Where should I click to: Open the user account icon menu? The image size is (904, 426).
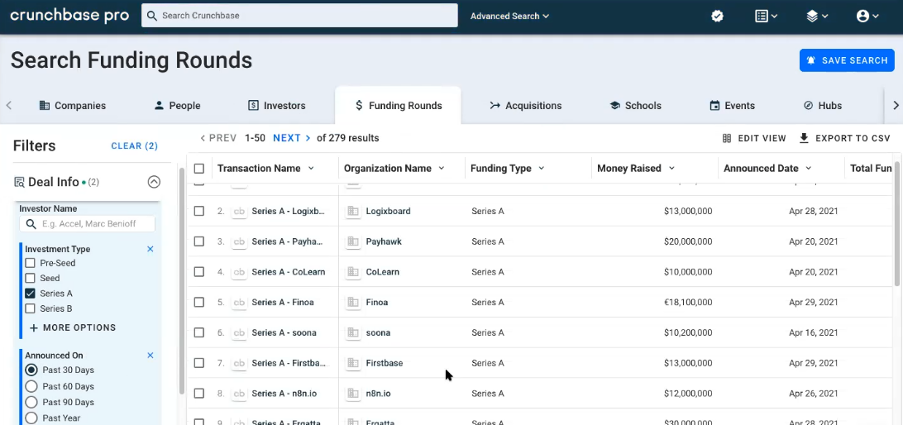[867, 16]
